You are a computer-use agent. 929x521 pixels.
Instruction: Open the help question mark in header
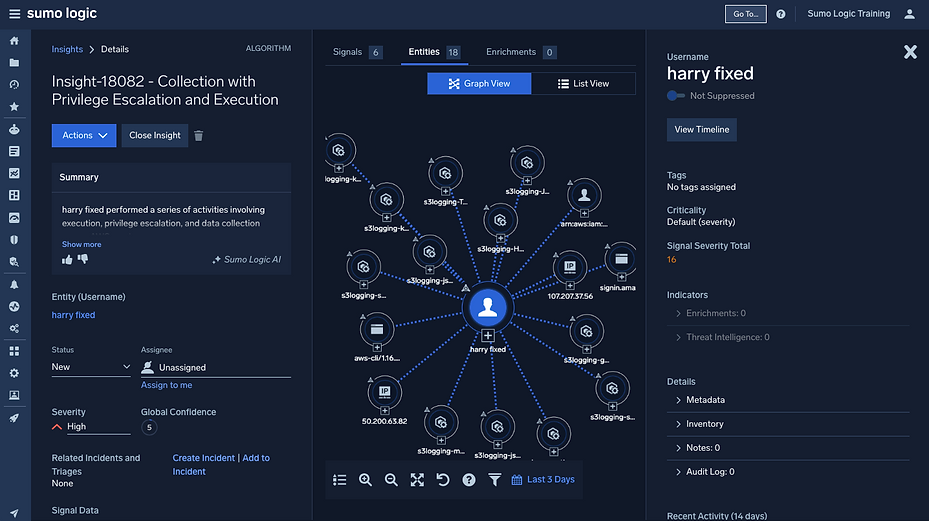[x=781, y=14]
